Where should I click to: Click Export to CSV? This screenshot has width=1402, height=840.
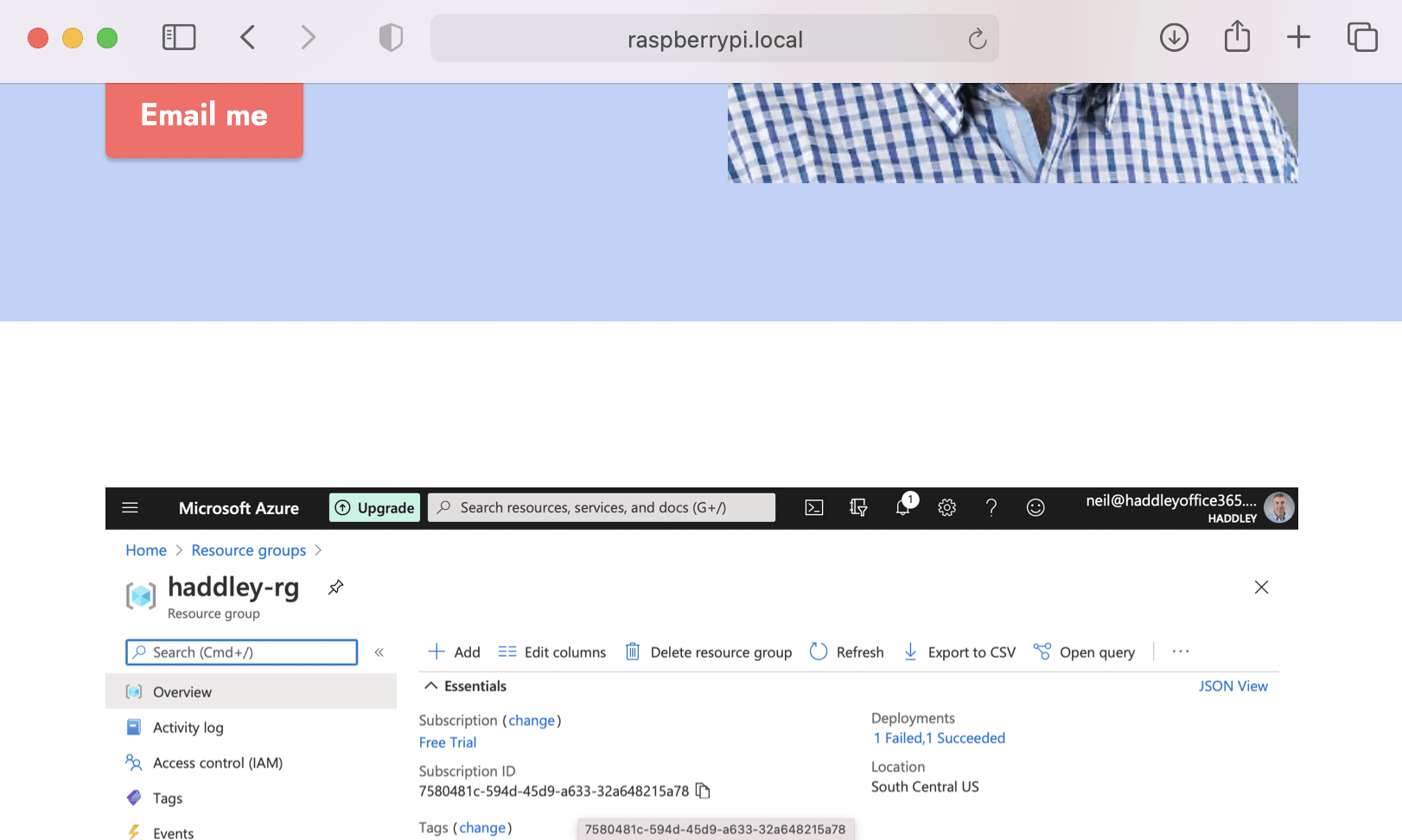point(959,652)
